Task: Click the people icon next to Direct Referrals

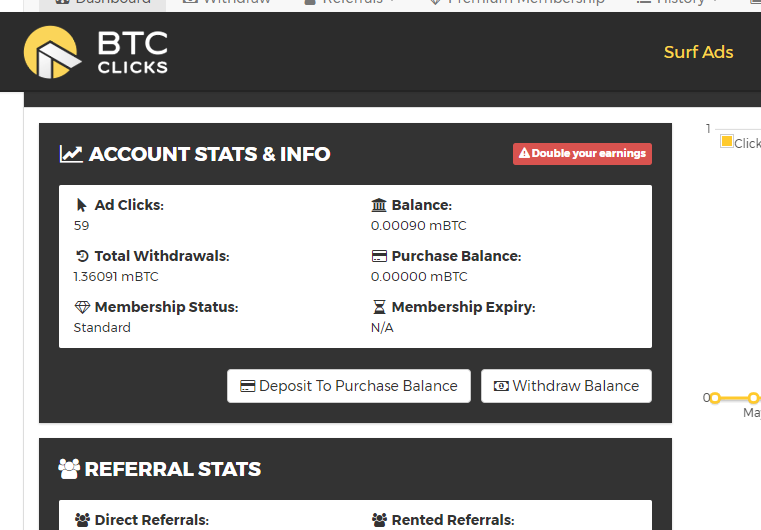Action: tap(82, 520)
